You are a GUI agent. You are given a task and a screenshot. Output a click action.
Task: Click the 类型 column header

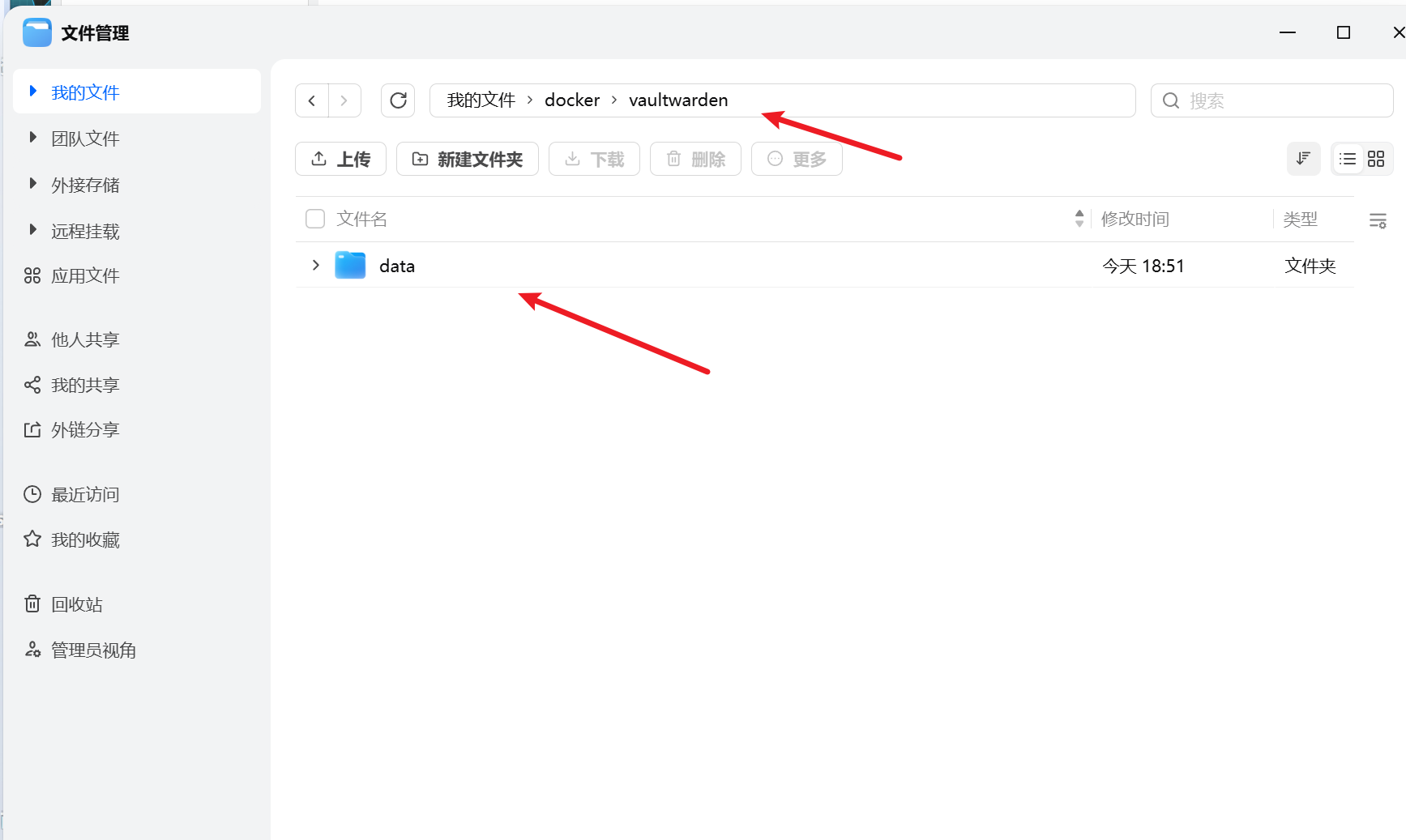click(1300, 219)
